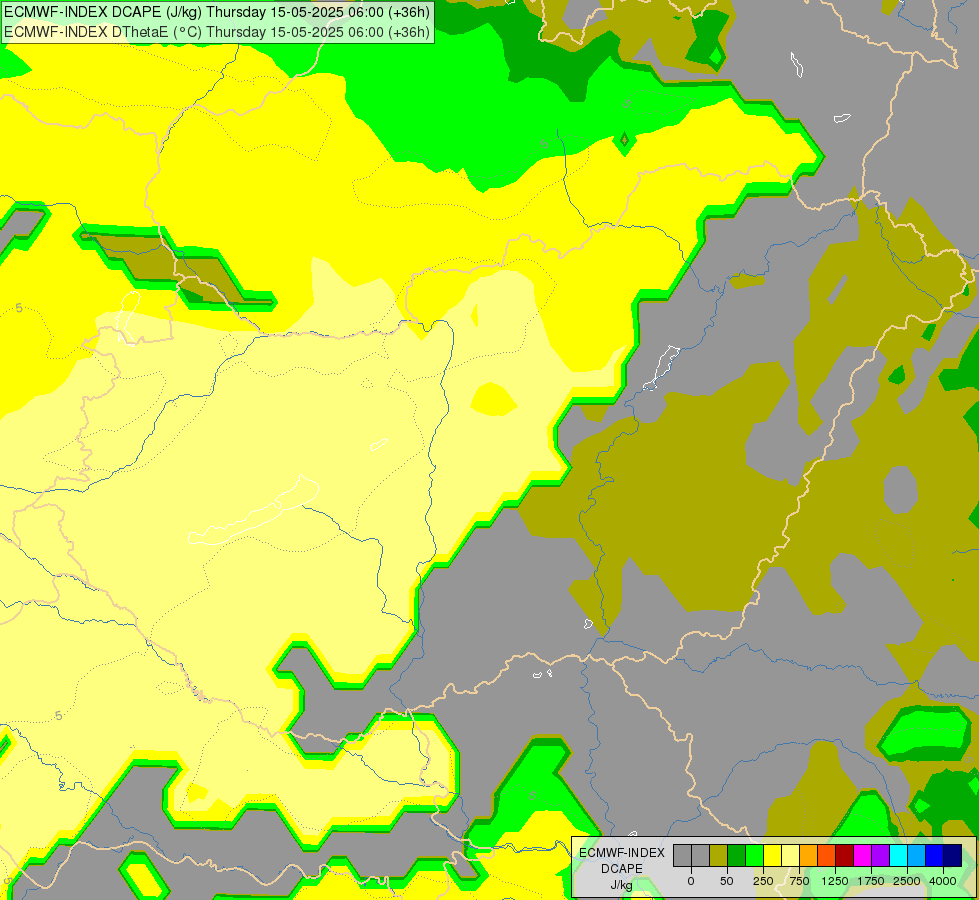
Task: Click the purple legend swatch
Action: click(x=881, y=855)
